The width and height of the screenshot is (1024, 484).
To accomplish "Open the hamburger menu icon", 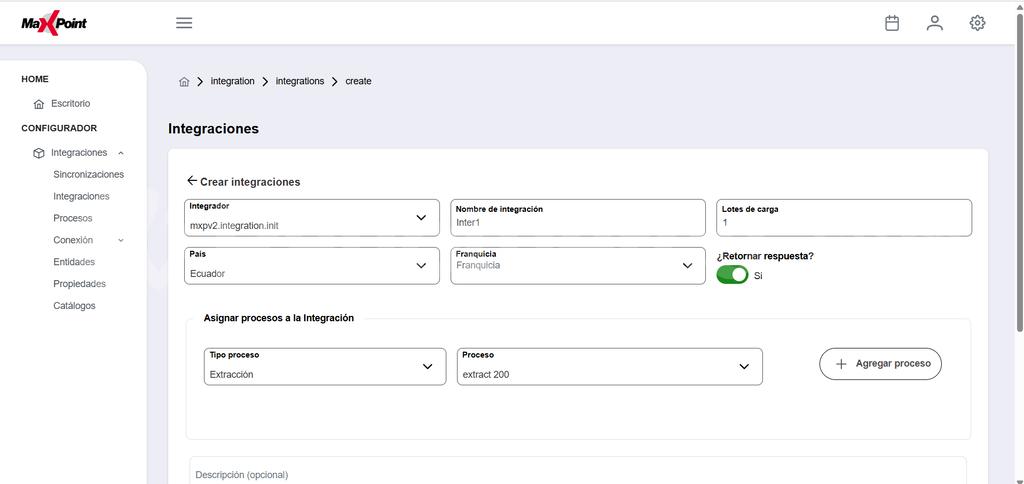I will [184, 23].
